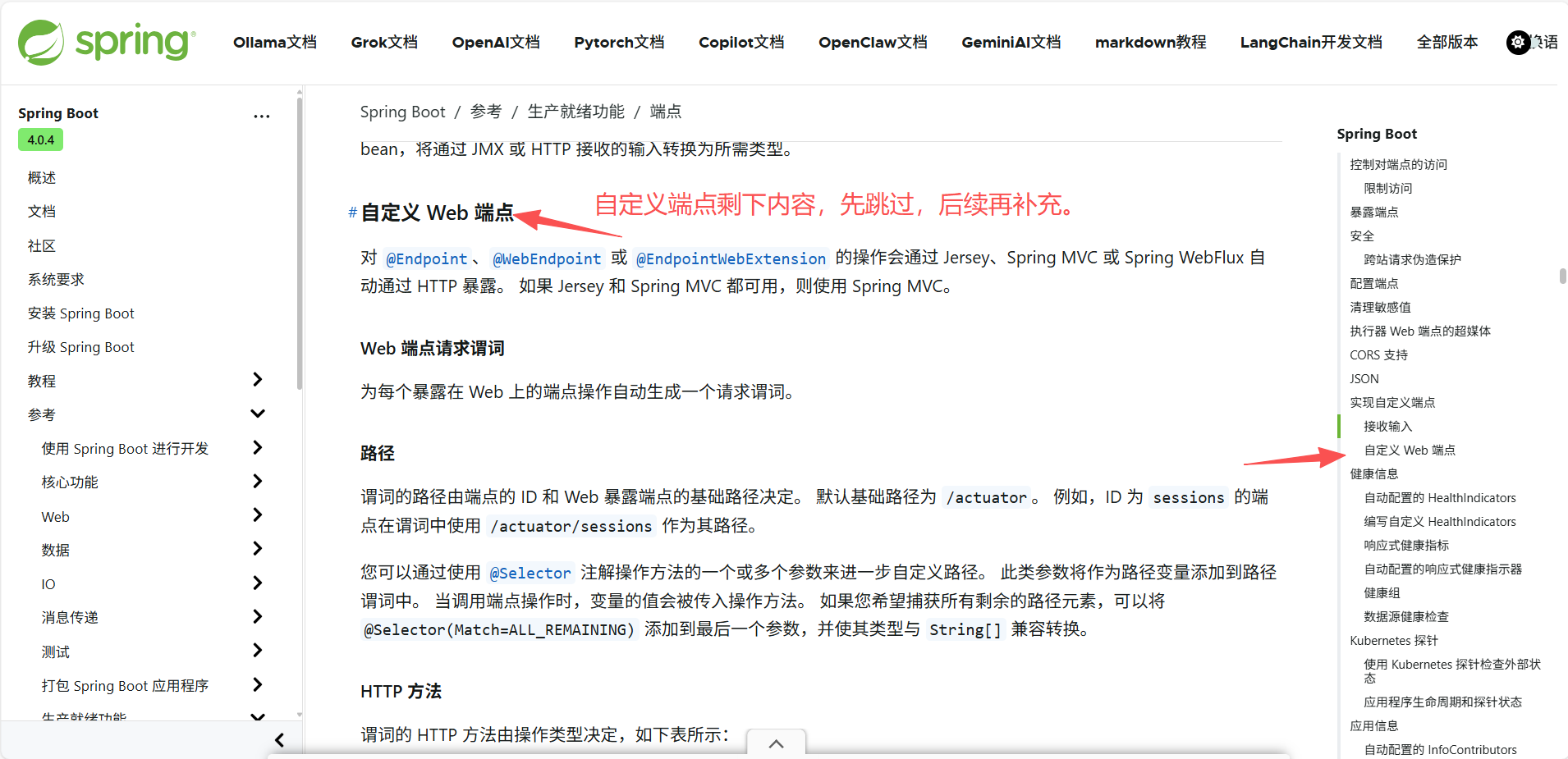Jump to 限制访问 in page outline

tap(1387, 189)
